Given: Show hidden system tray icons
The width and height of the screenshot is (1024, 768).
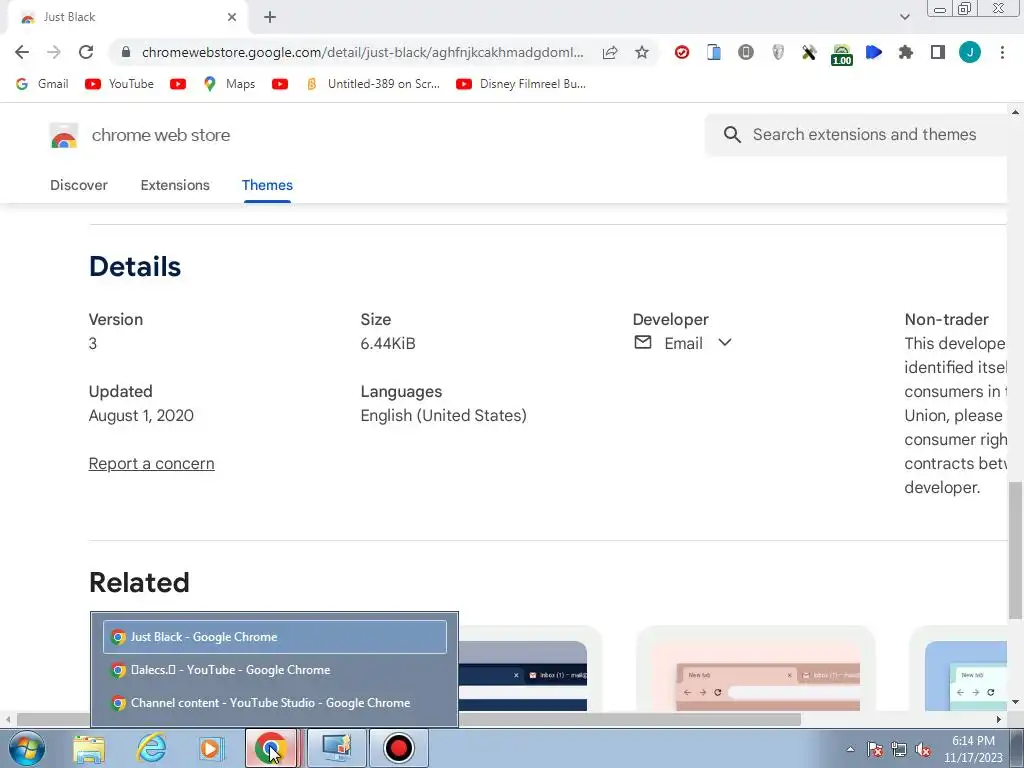Looking at the screenshot, I should coord(850,749).
